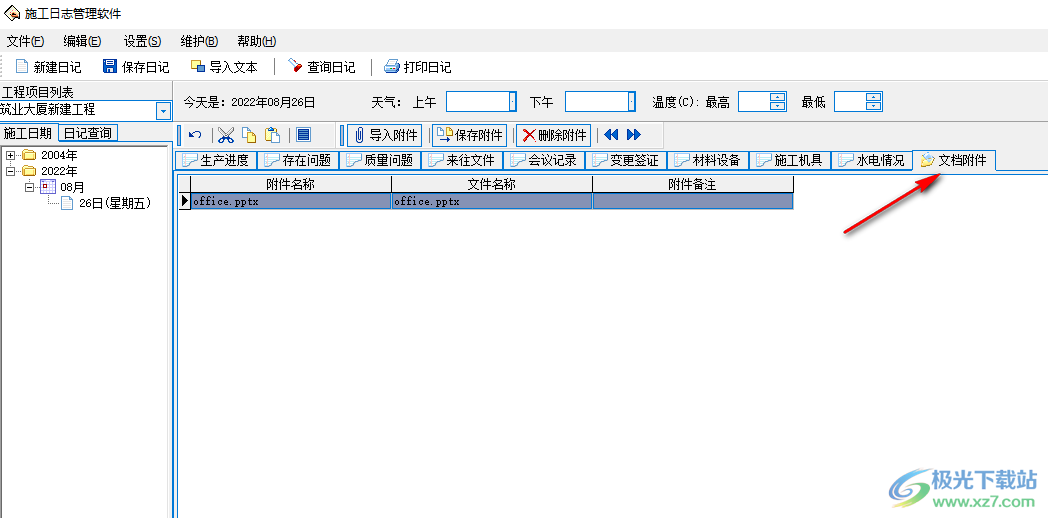Select the 施工日期 tab
This screenshot has width=1048, height=518.
[28, 133]
